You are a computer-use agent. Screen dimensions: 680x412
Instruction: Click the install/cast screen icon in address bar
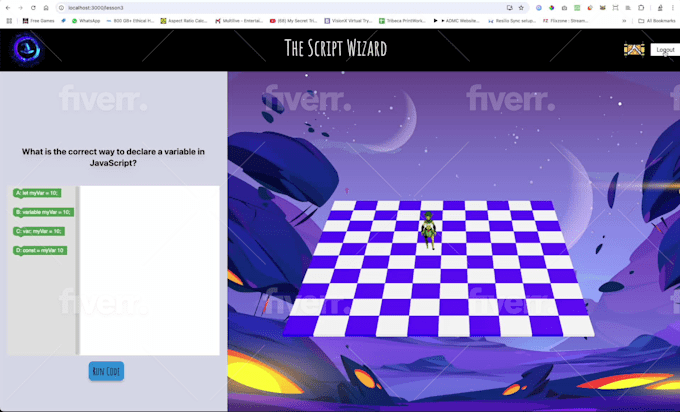(510, 8)
